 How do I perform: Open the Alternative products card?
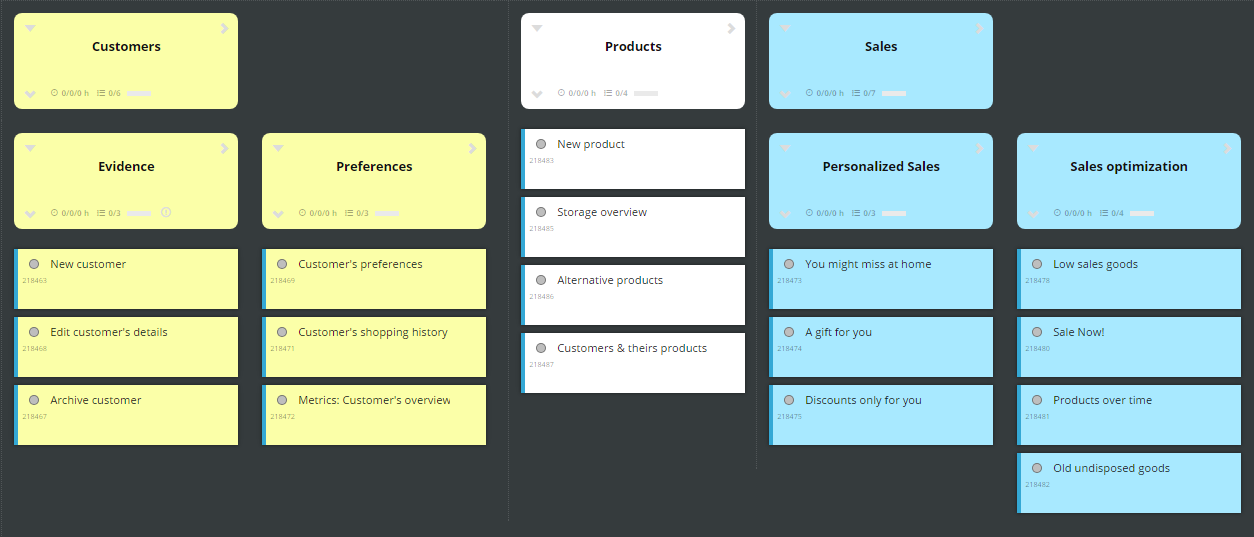633,295
